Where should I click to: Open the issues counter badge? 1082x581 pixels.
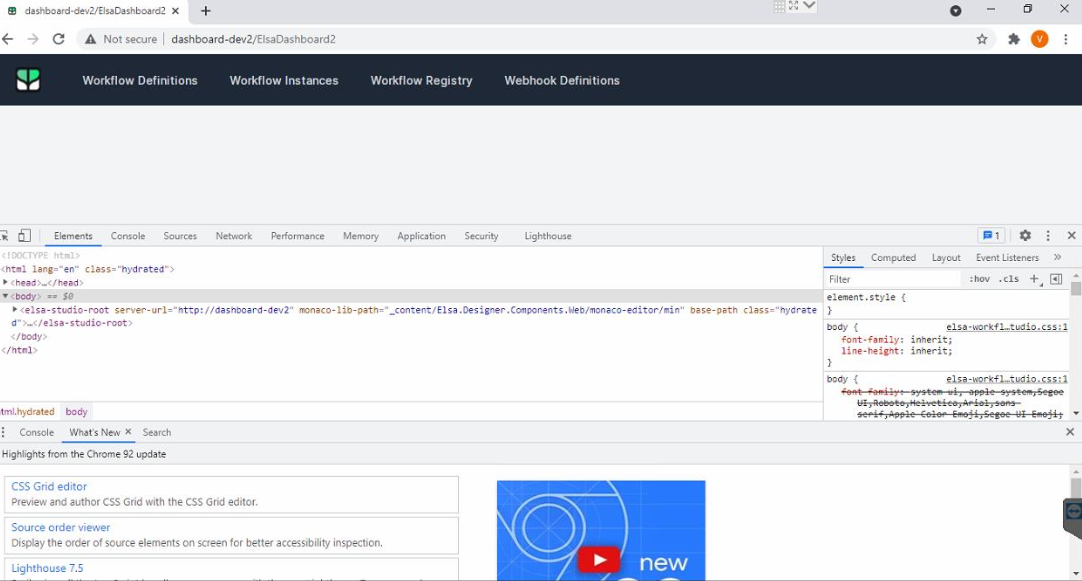pyautogui.click(x=992, y=236)
